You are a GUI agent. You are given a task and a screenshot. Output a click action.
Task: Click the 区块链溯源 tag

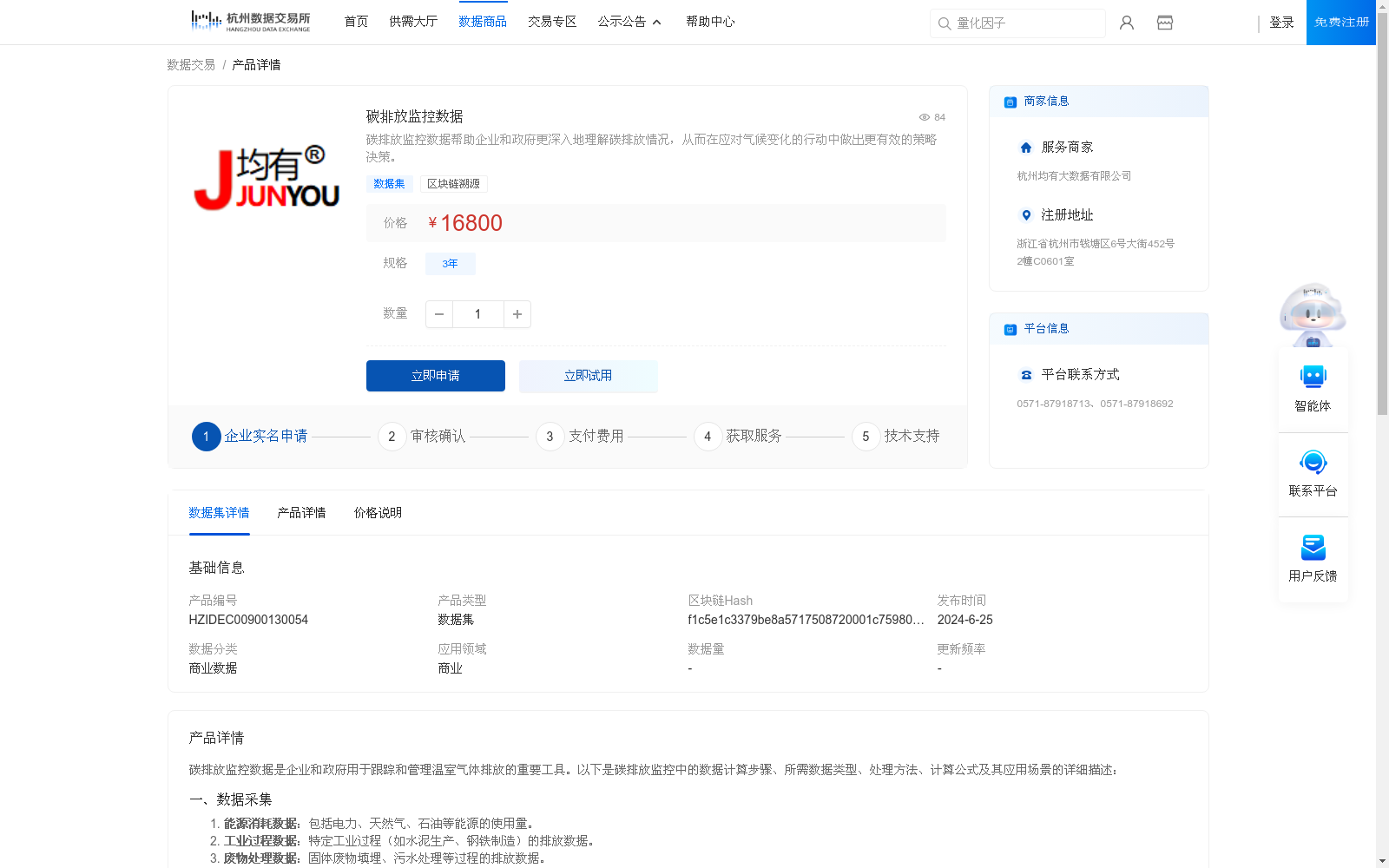[x=453, y=184]
